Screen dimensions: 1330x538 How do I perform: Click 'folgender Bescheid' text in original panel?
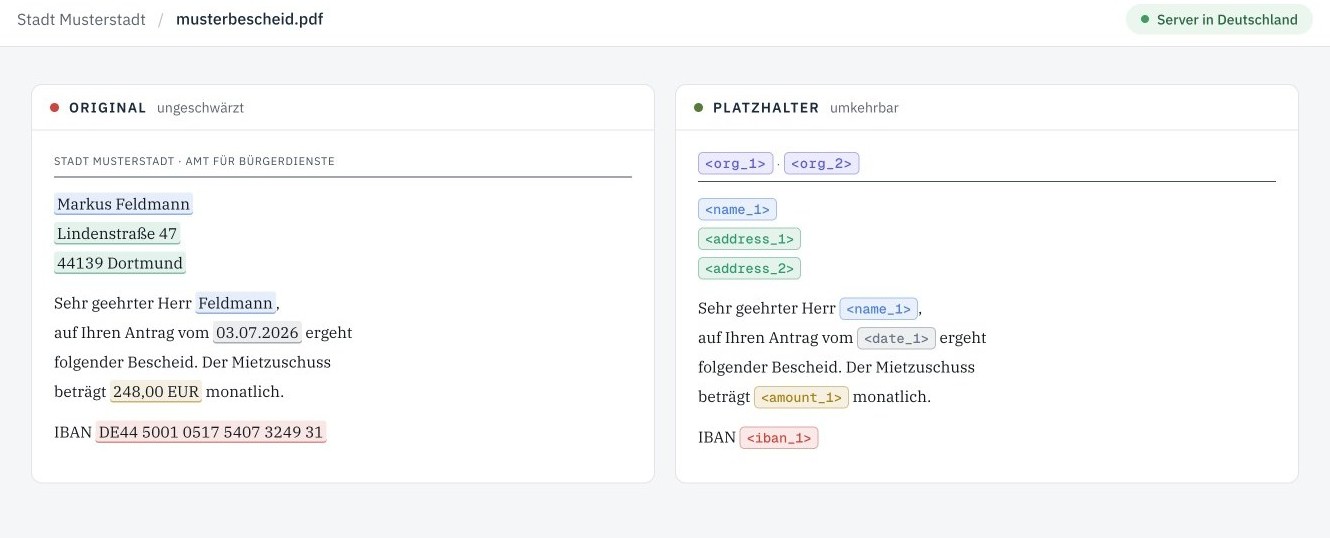[x=125, y=362]
